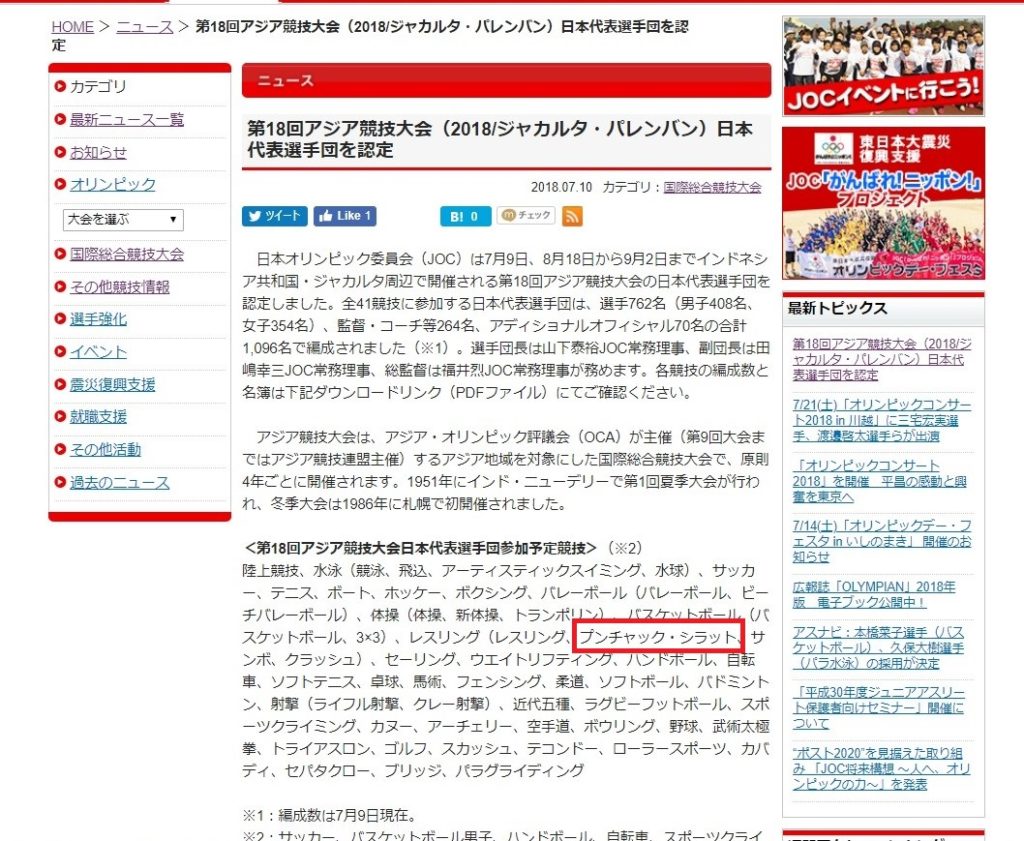Click the Facebook Like button
This screenshot has width=1024, height=841.
[345, 216]
